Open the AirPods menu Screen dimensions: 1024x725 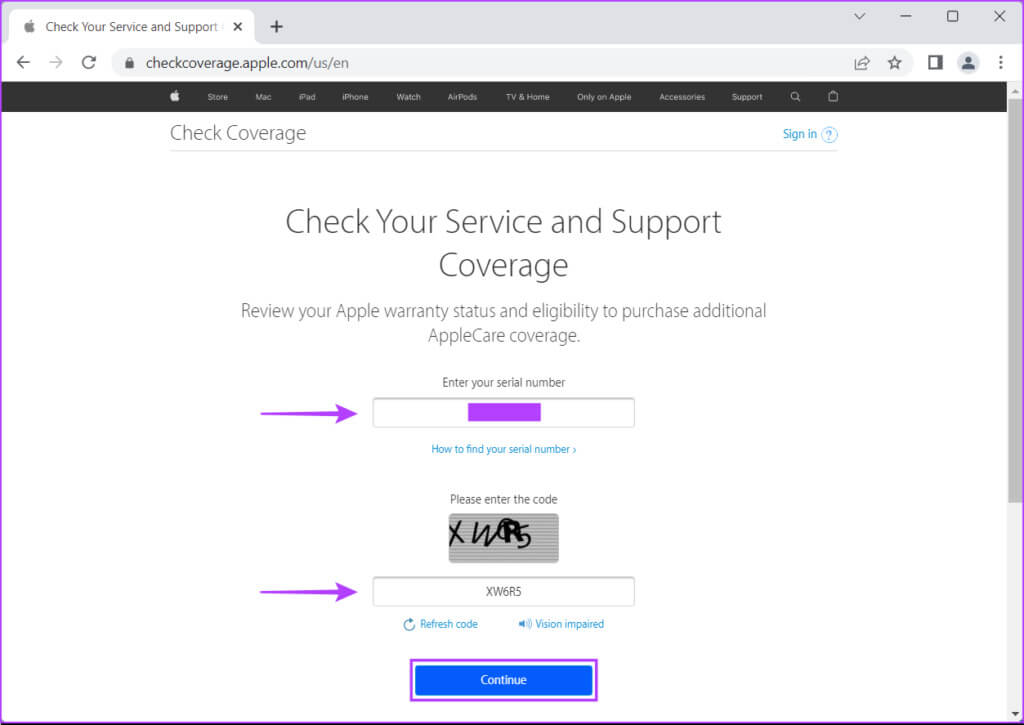(x=462, y=97)
